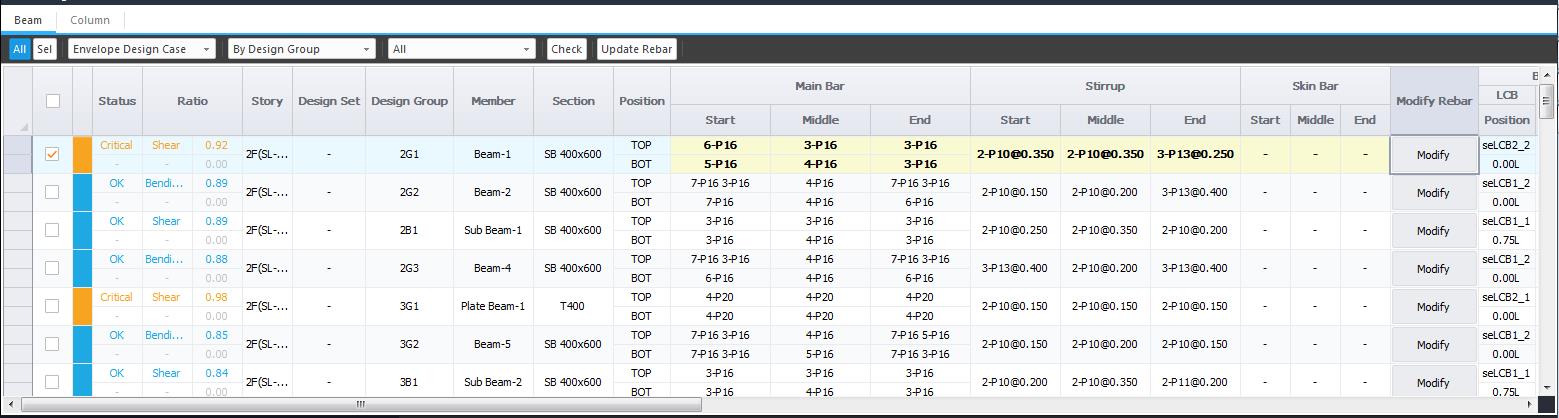Viewport: 1559px width, 418px height.
Task: Click Modify for the Beam-1 row
Action: click(x=1433, y=155)
